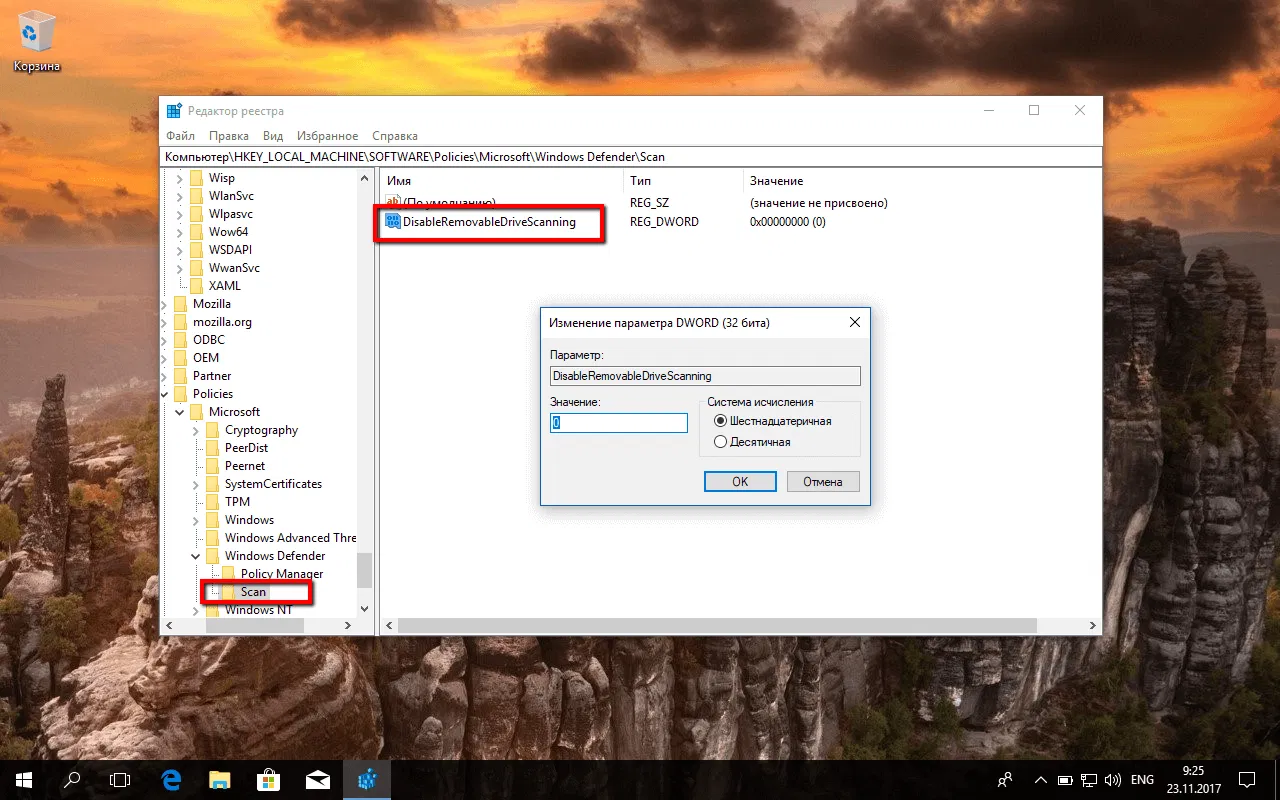Select the Шестнадцатеричная radio button
The image size is (1280, 800).
(720, 421)
